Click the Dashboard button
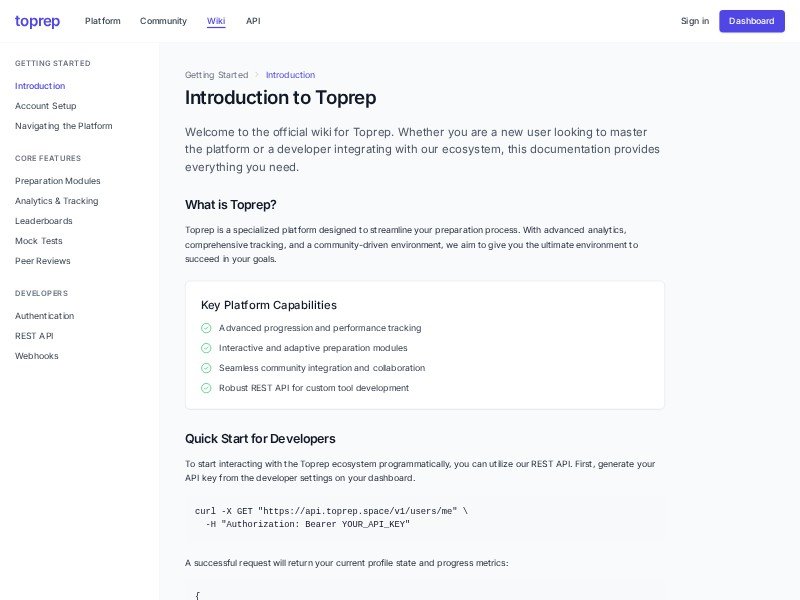Image resolution: width=800 pixels, height=600 pixels. point(751,21)
